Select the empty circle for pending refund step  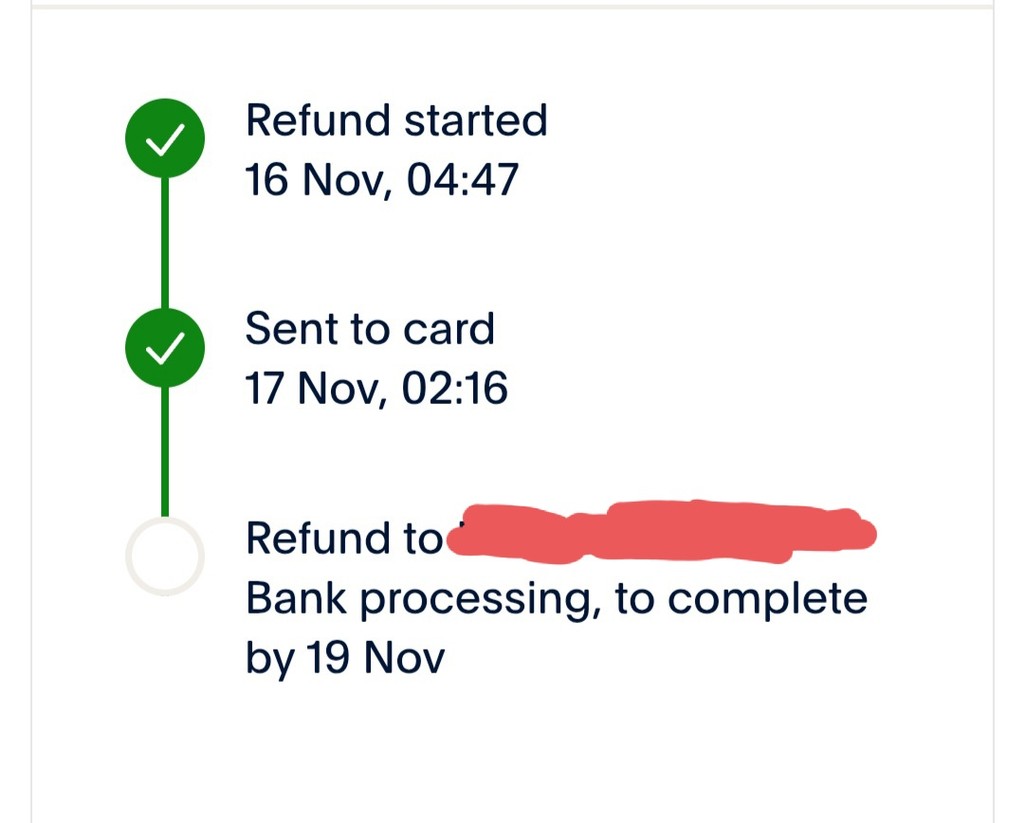point(165,556)
